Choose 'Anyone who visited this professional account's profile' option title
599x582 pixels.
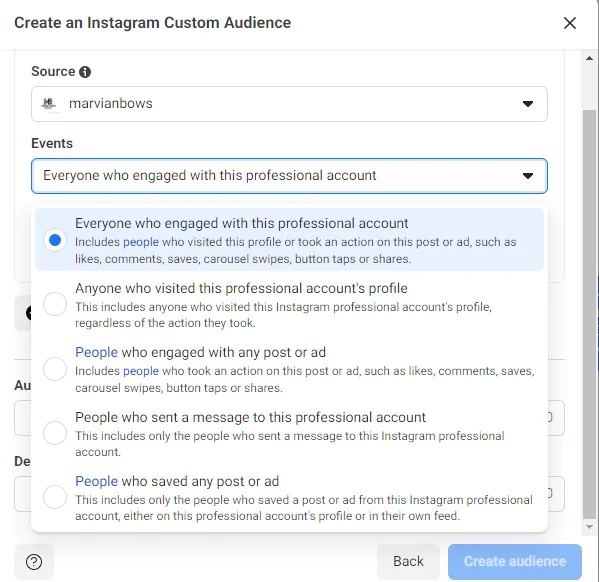coord(241,289)
